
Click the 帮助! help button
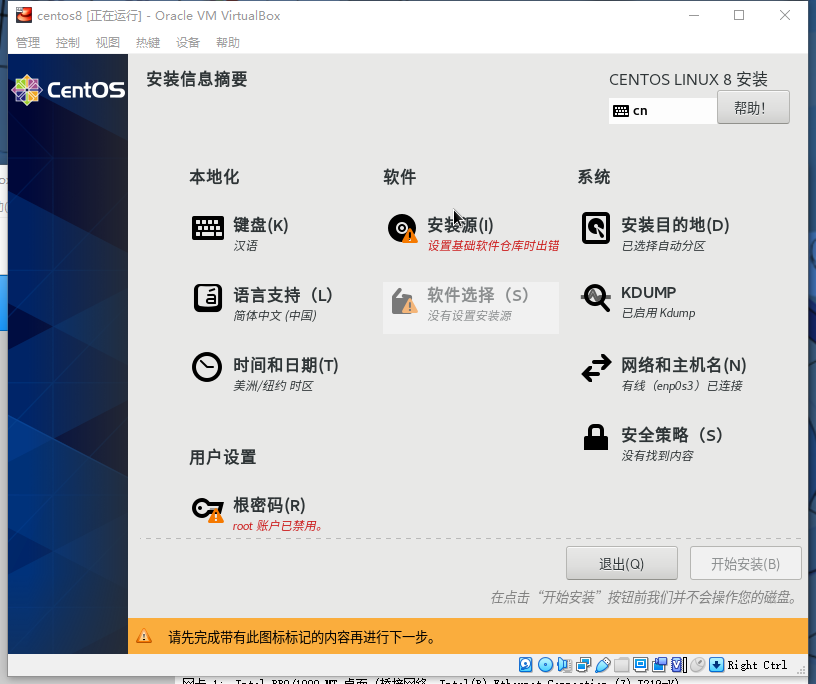click(x=753, y=108)
